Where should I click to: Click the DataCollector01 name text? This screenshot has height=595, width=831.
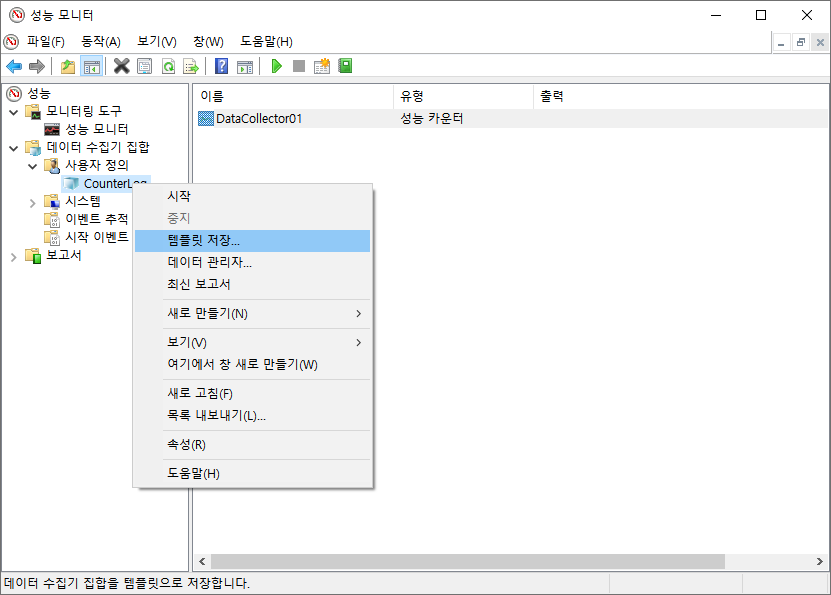tap(259, 118)
